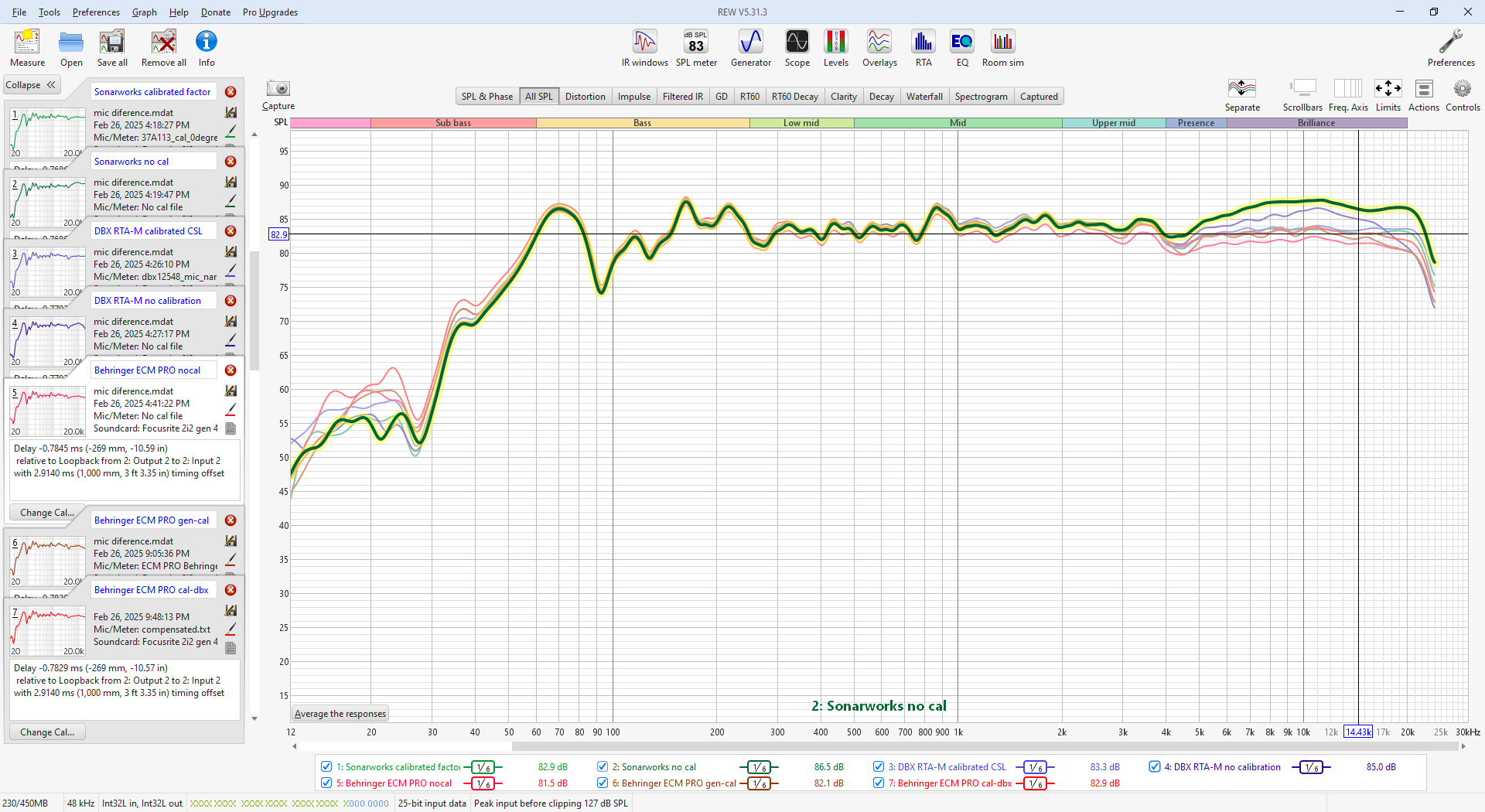Change trace color for Sonarworks calibrated factor
This screenshot has height=812, width=1485.
tap(230, 131)
